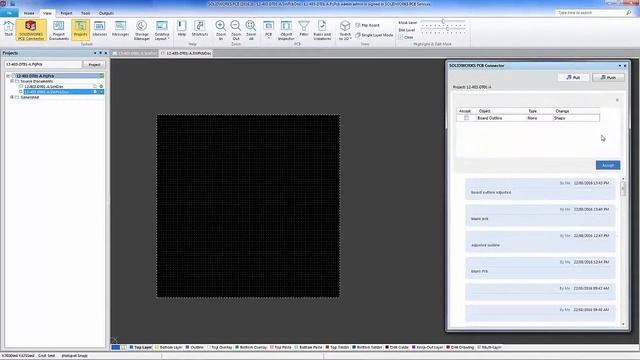Open SOLIDWORKS PCB Connector ribbon button
The width and height of the screenshot is (640, 360).
pyautogui.click(x=31, y=30)
